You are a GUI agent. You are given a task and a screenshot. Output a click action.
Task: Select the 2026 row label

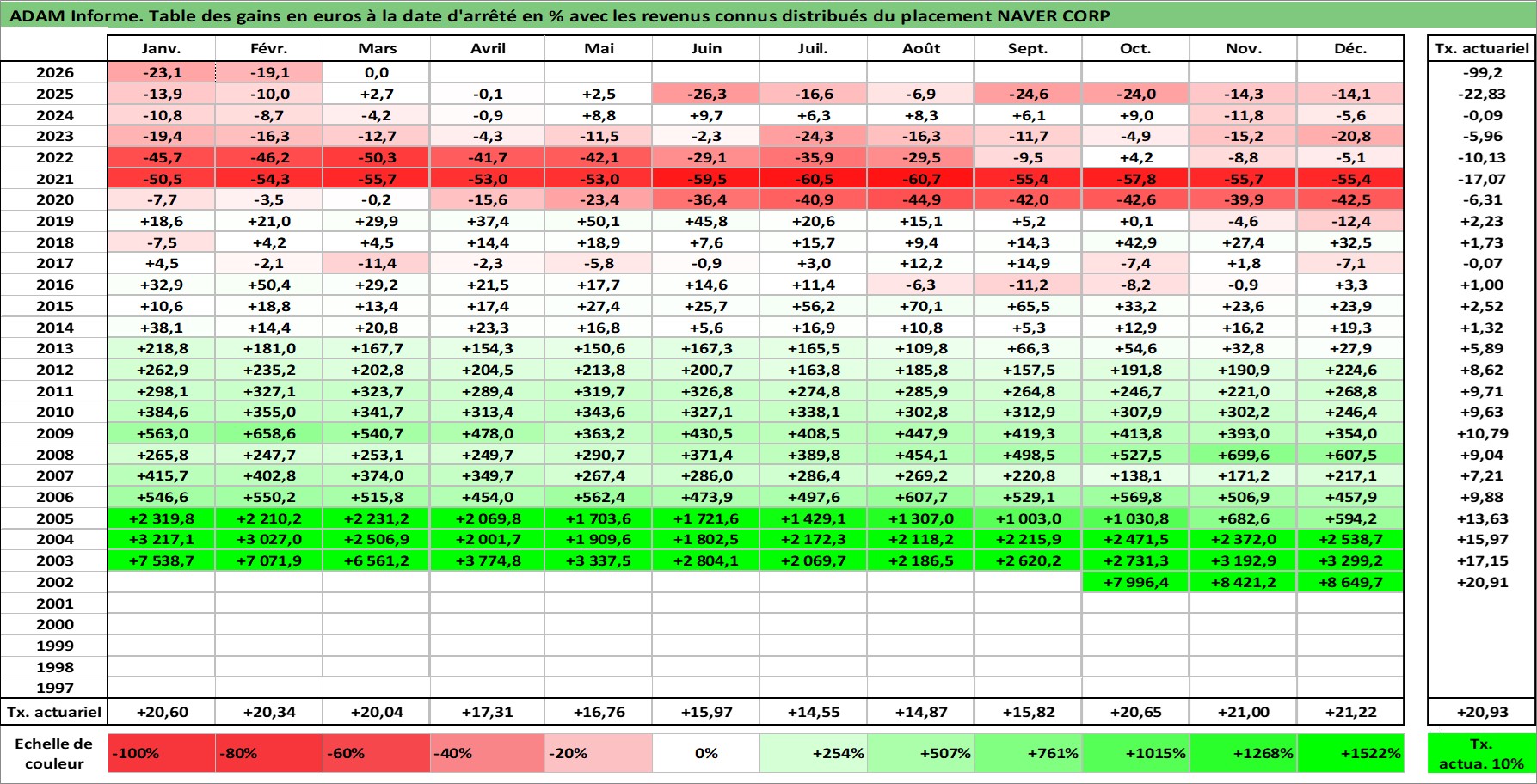[x=54, y=73]
